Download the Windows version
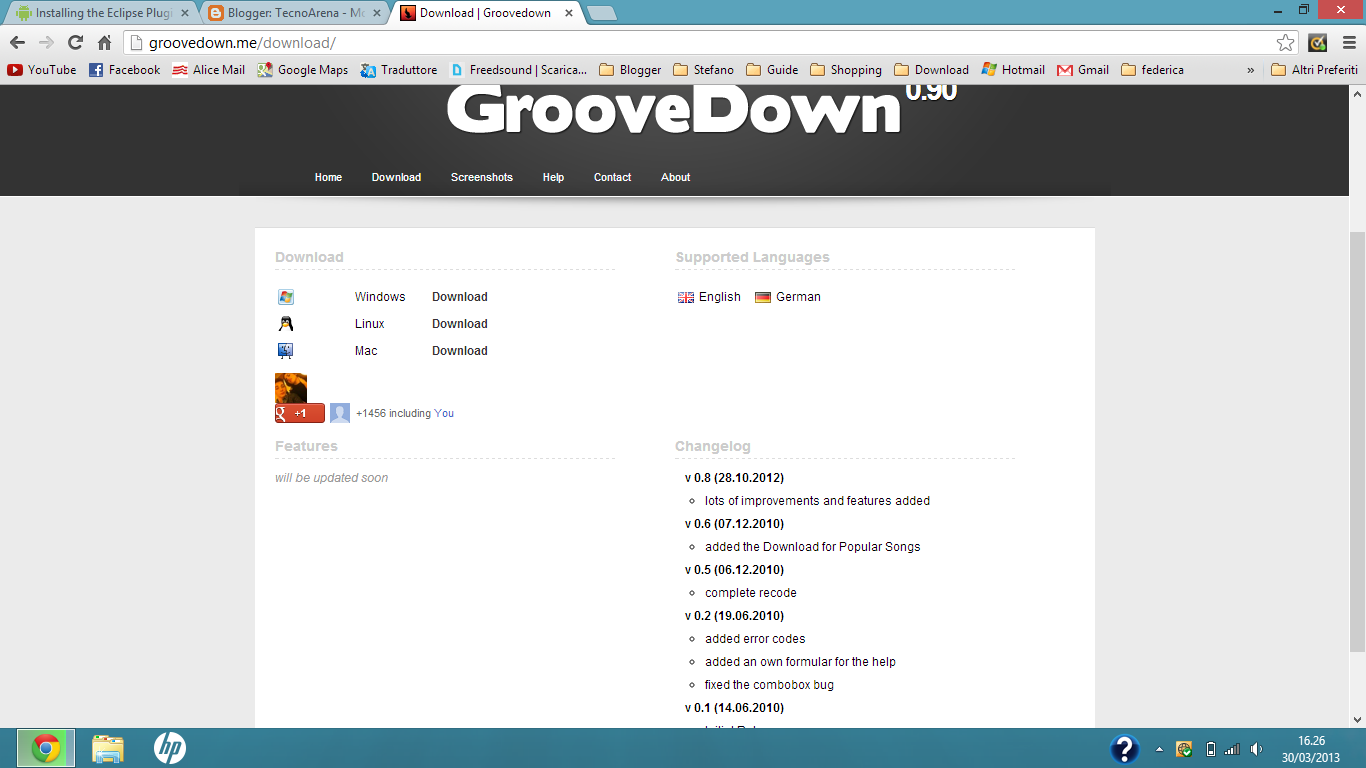 pyautogui.click(x=459, y=297)
